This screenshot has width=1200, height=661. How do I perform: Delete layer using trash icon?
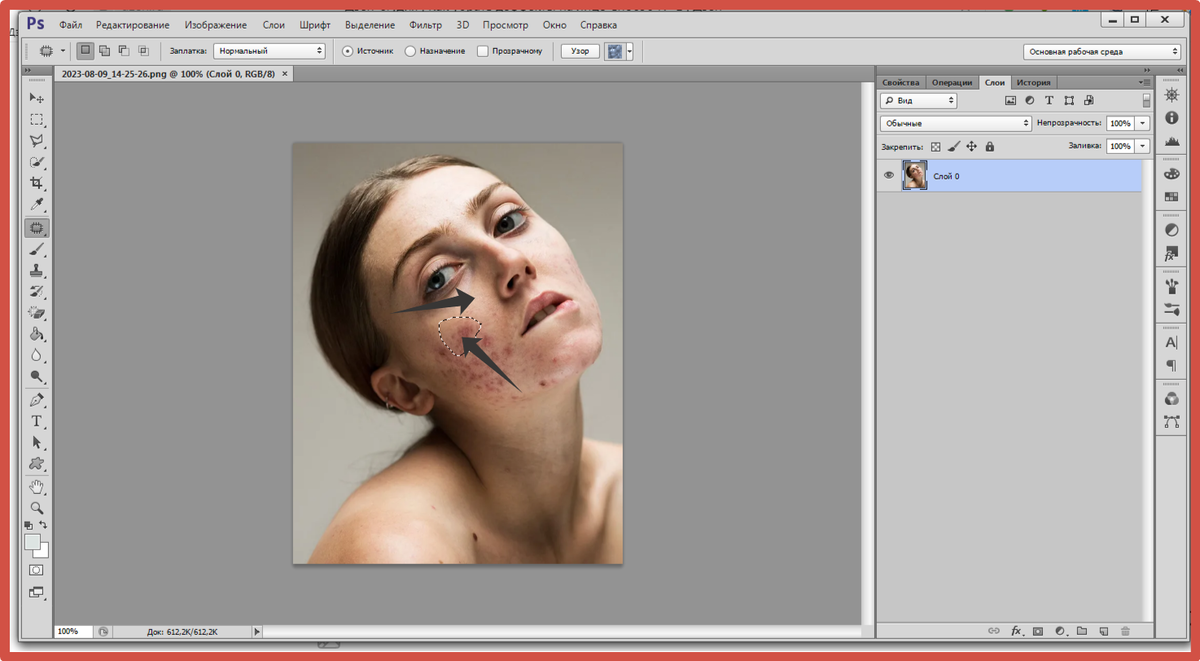point(1125,631)
